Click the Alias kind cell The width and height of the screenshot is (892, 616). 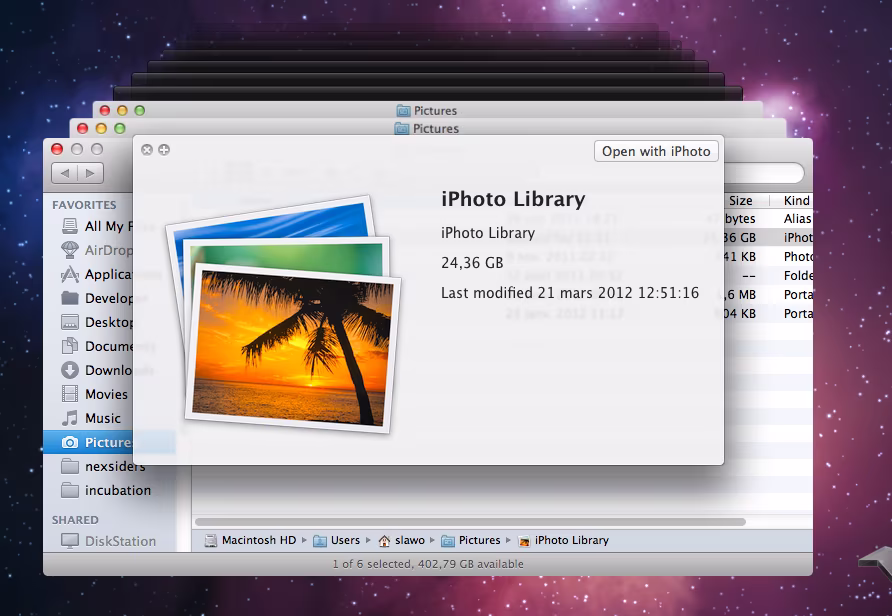(798, 219)
